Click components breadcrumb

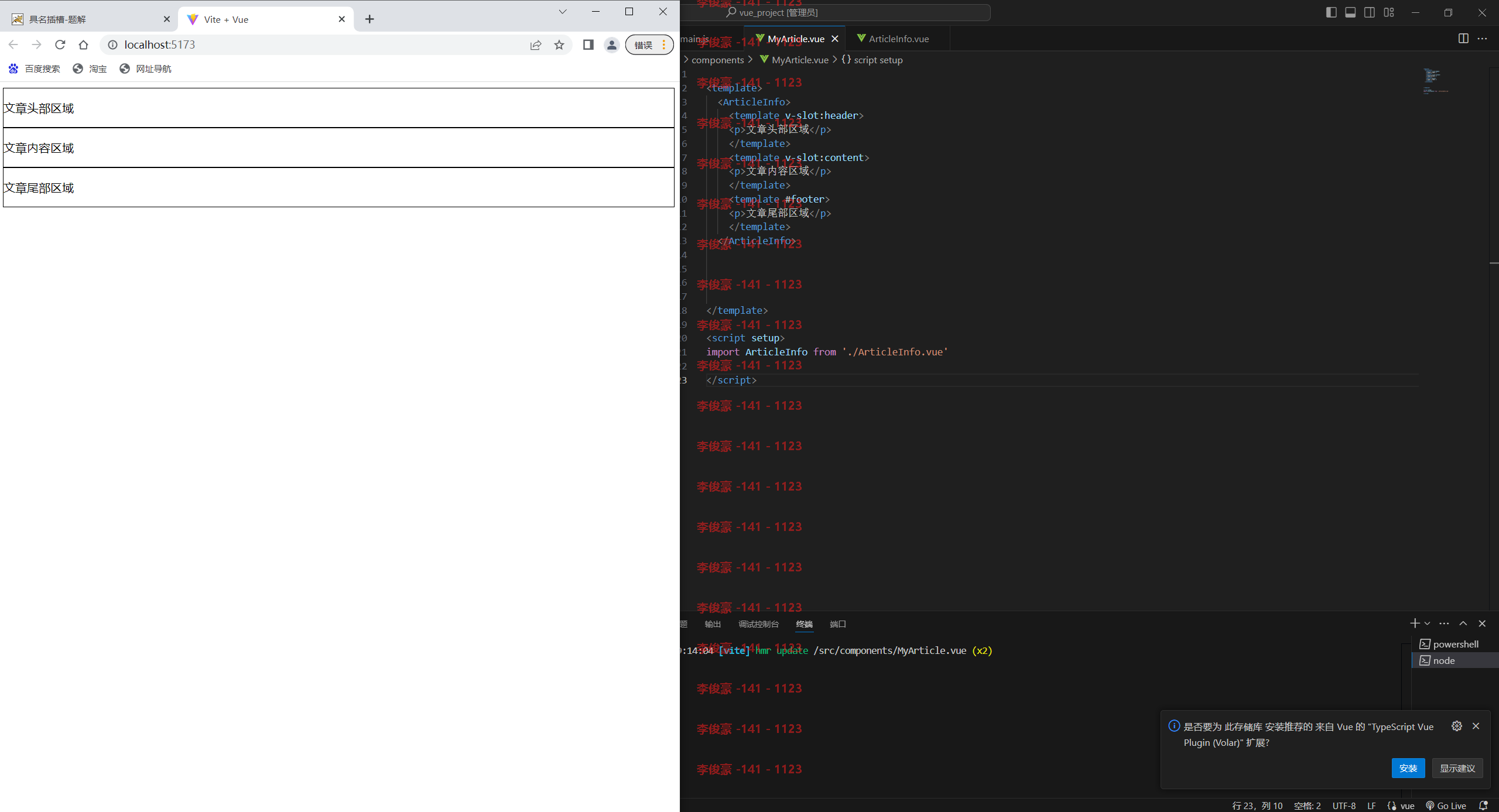click(717, 60)
